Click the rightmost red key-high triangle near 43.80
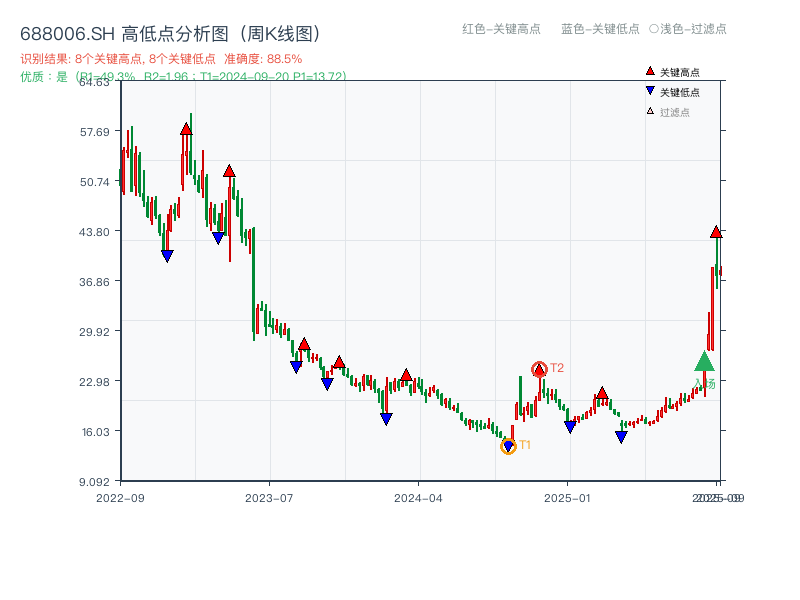 [716, 232]
